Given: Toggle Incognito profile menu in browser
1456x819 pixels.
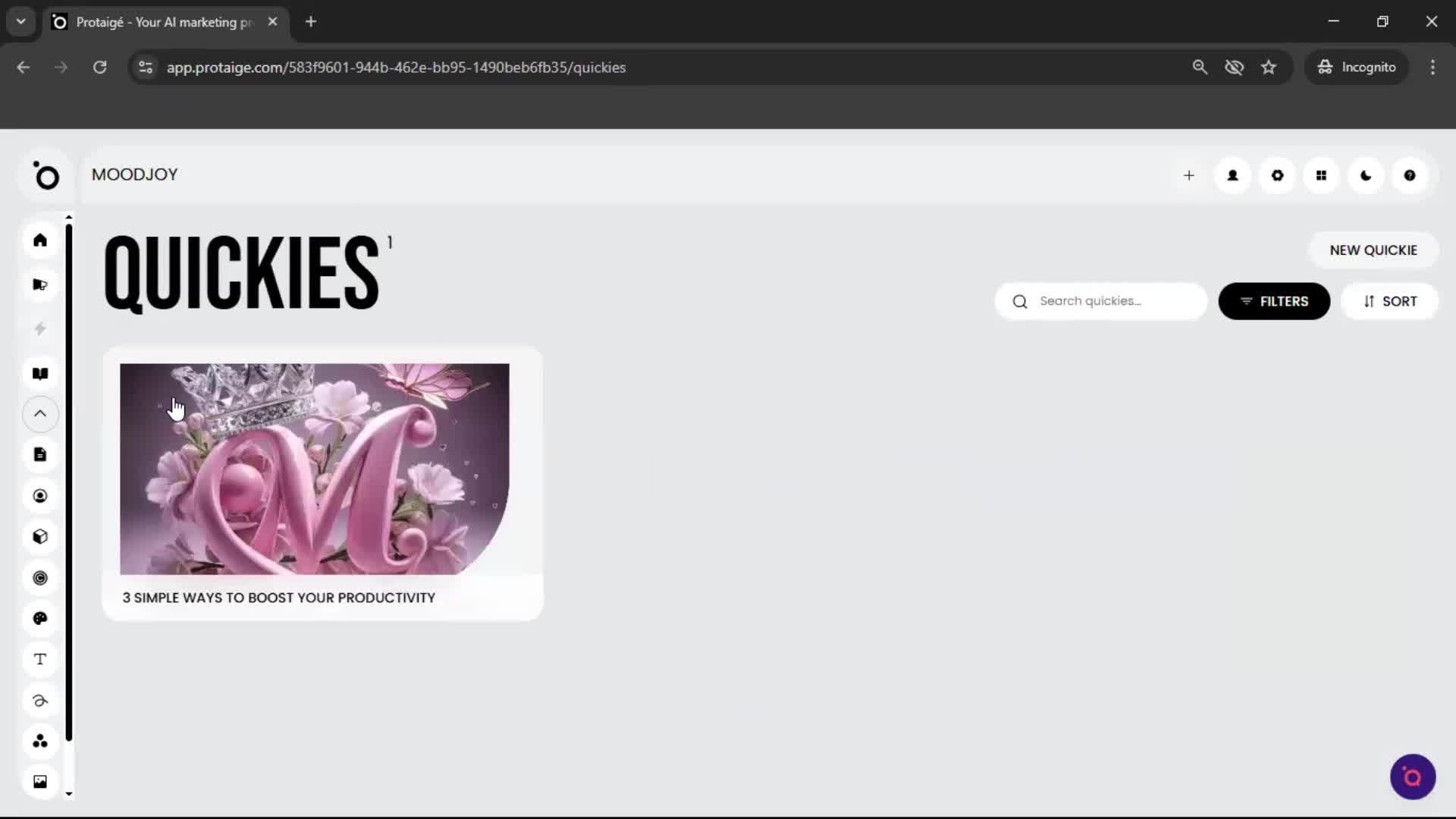Looking at the screenshot, I should [x=1357, y=67].
